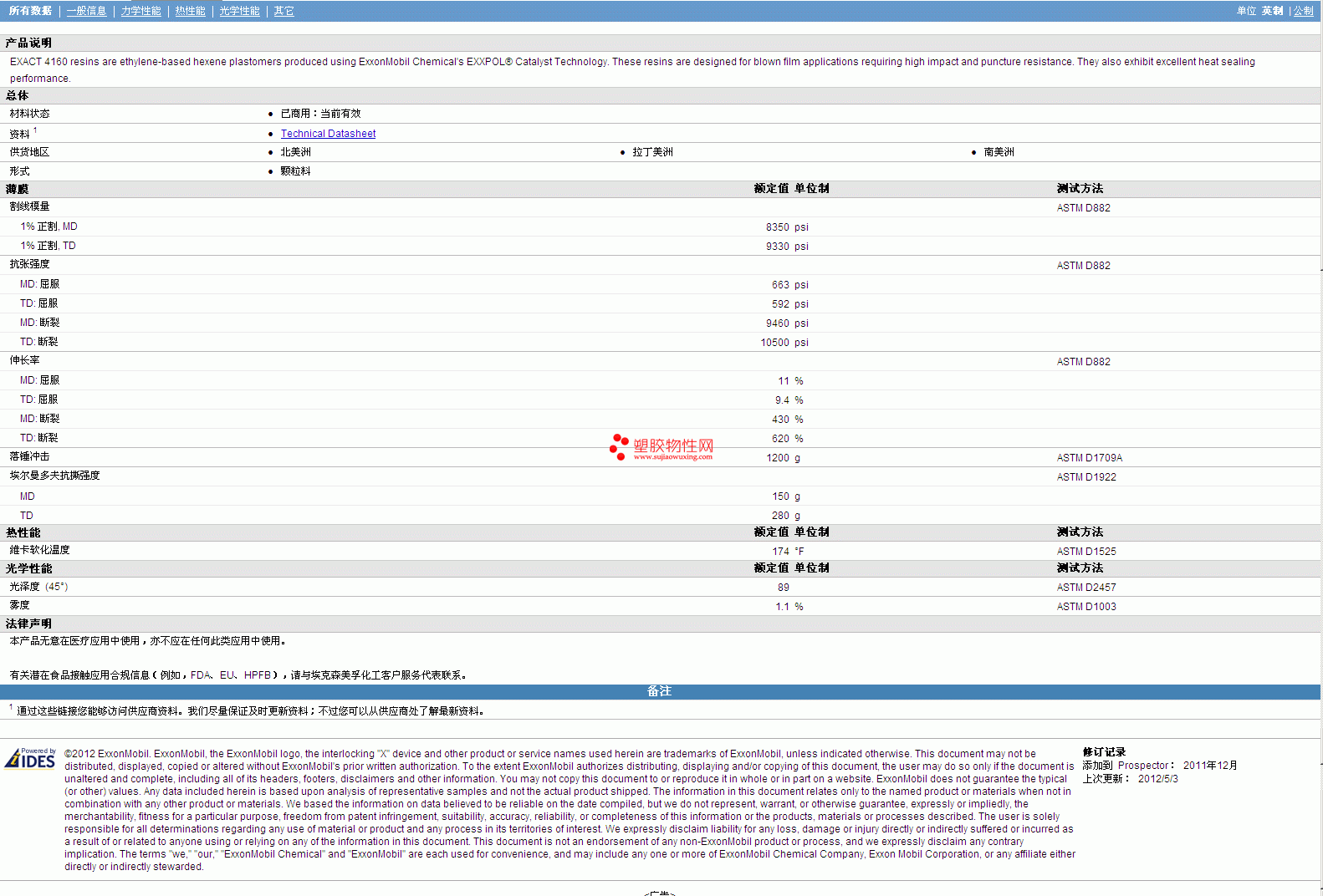The height and width of the screenshot is (896, 1323).
Task: Click ASTM D1003 test method
Action: click(x=1086, y=607)
